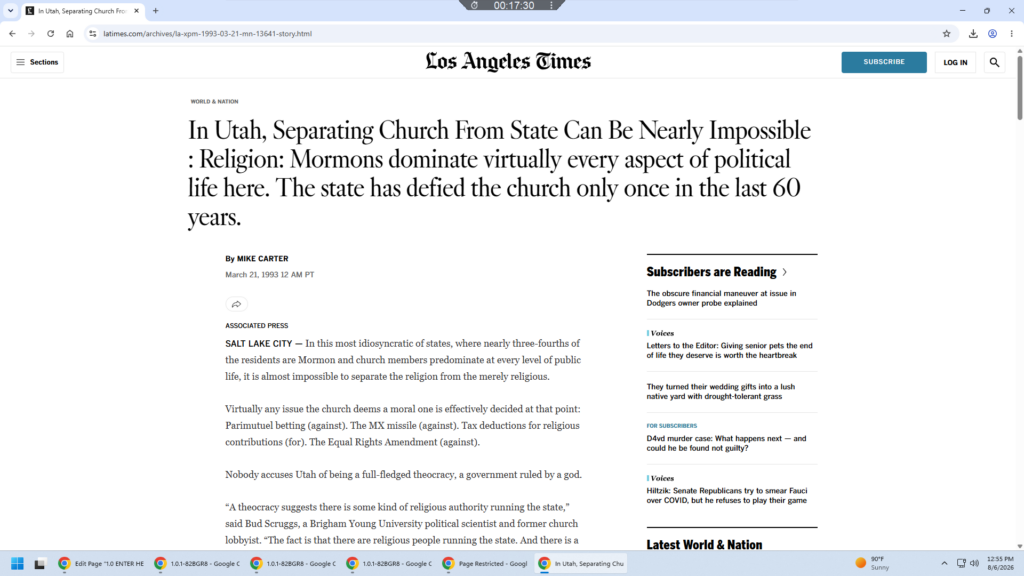1024x576 pixels.
Task: Click the browser forward arrow
Action: tap(31, 33)
